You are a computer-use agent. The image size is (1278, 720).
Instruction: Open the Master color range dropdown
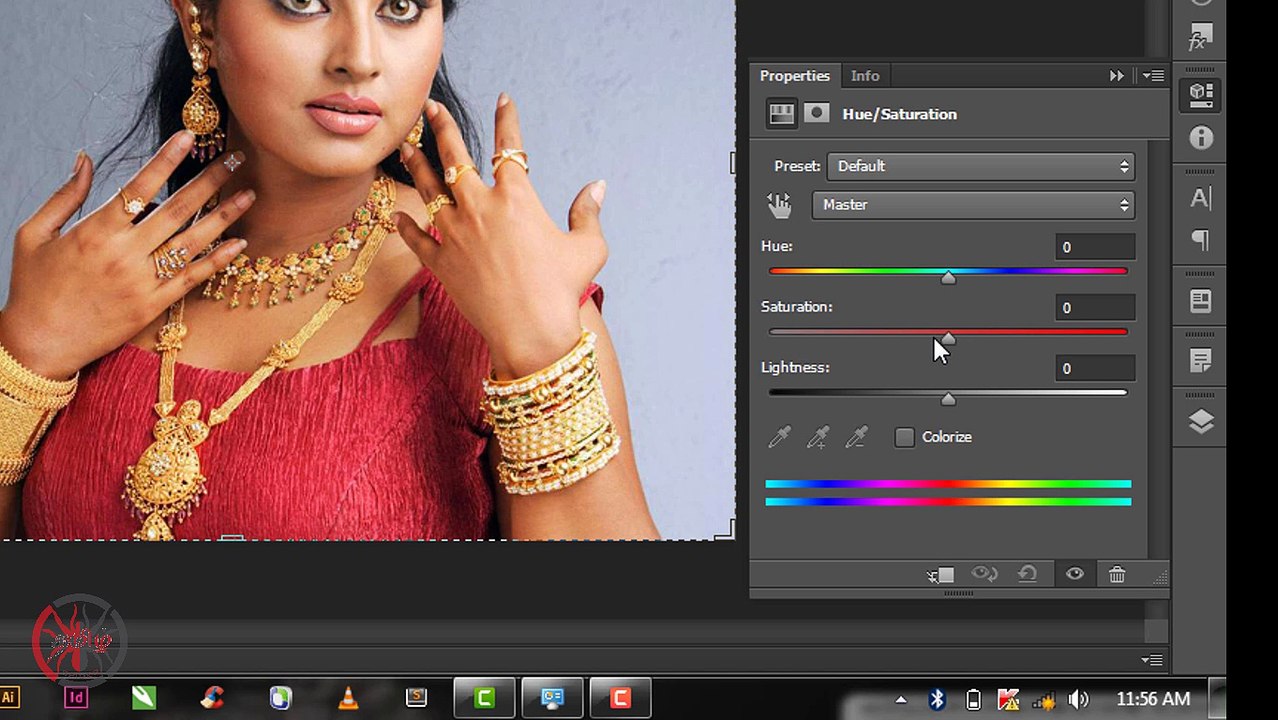click(973, 204)
